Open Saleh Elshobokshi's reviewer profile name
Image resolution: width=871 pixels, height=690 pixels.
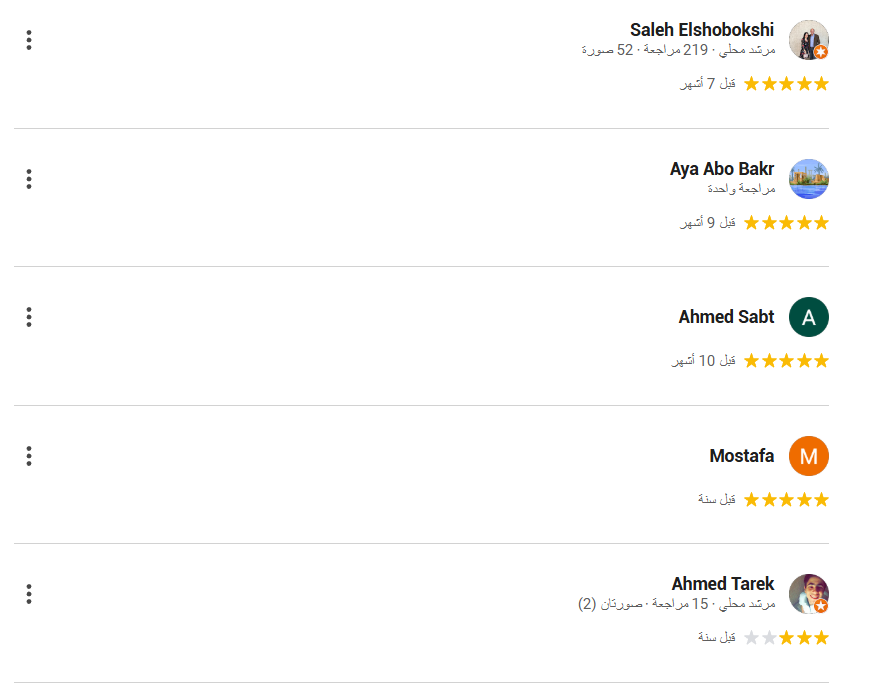(701, 30)
